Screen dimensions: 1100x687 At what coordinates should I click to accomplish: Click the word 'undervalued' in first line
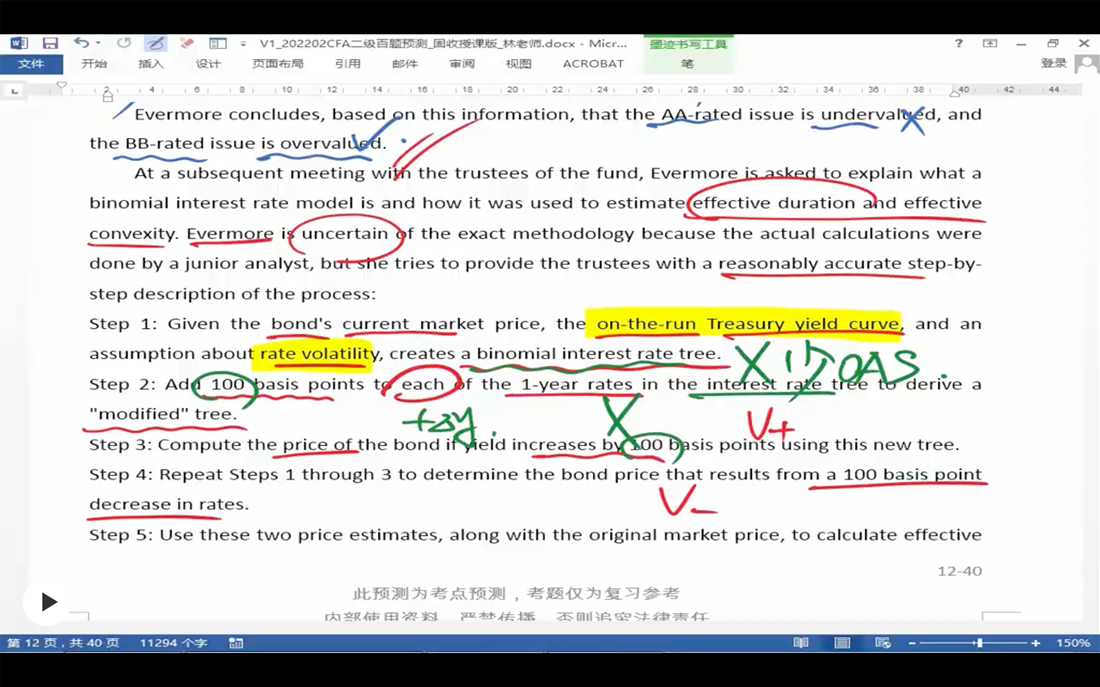click(878, 114)
